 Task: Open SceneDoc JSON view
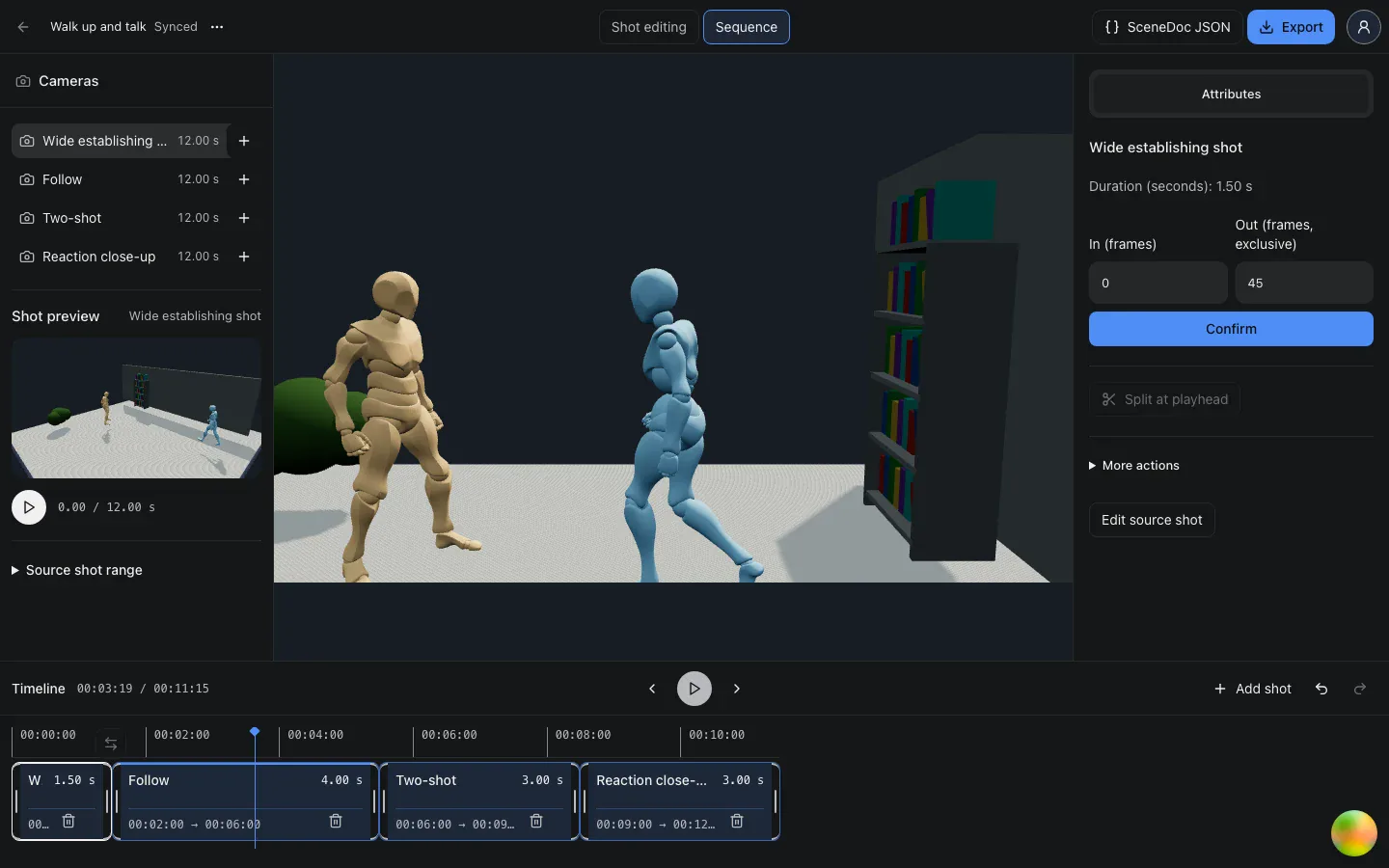[x=1167, y=27]
